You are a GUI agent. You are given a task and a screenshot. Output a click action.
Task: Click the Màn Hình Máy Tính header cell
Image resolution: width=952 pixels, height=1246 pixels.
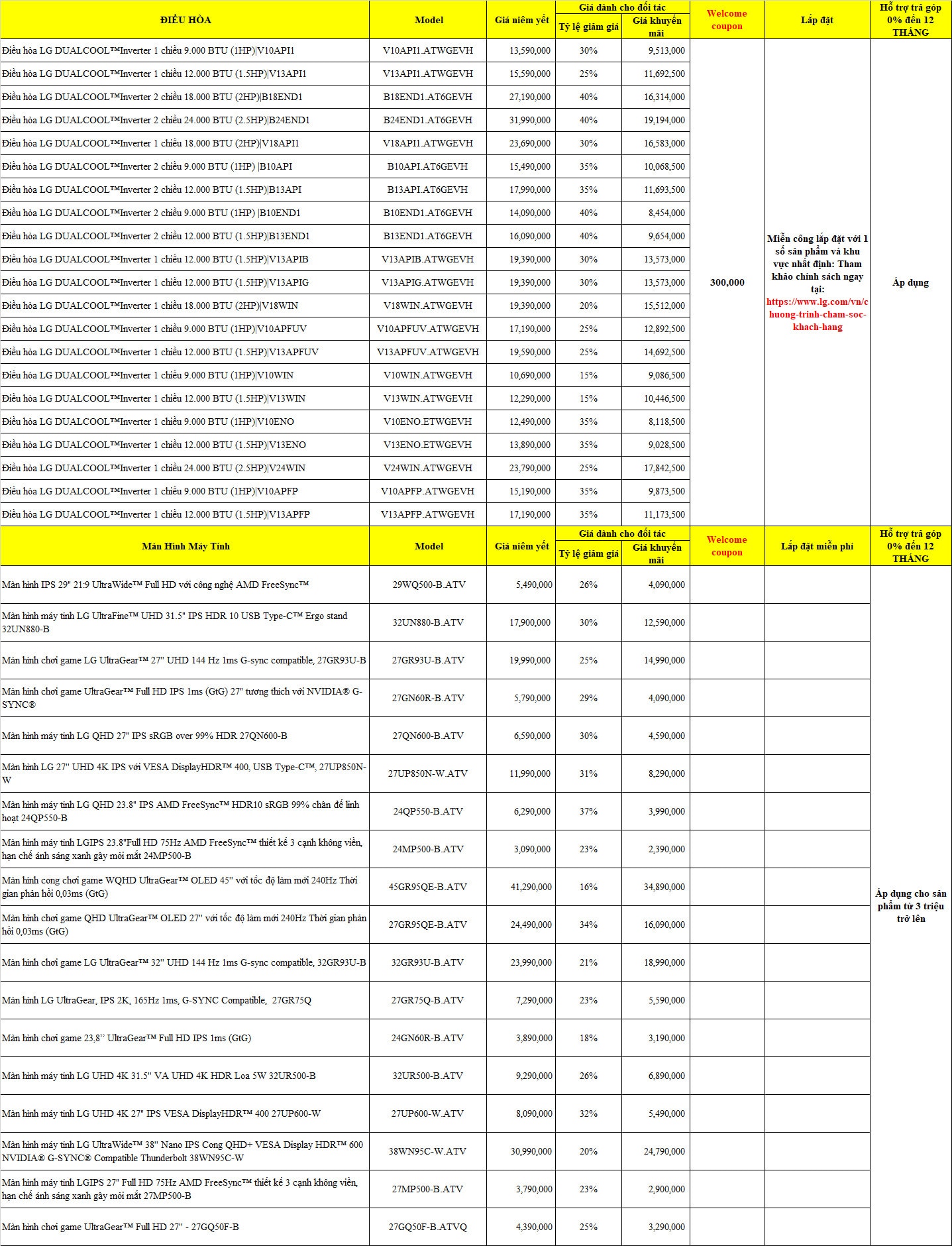point(185,546)
